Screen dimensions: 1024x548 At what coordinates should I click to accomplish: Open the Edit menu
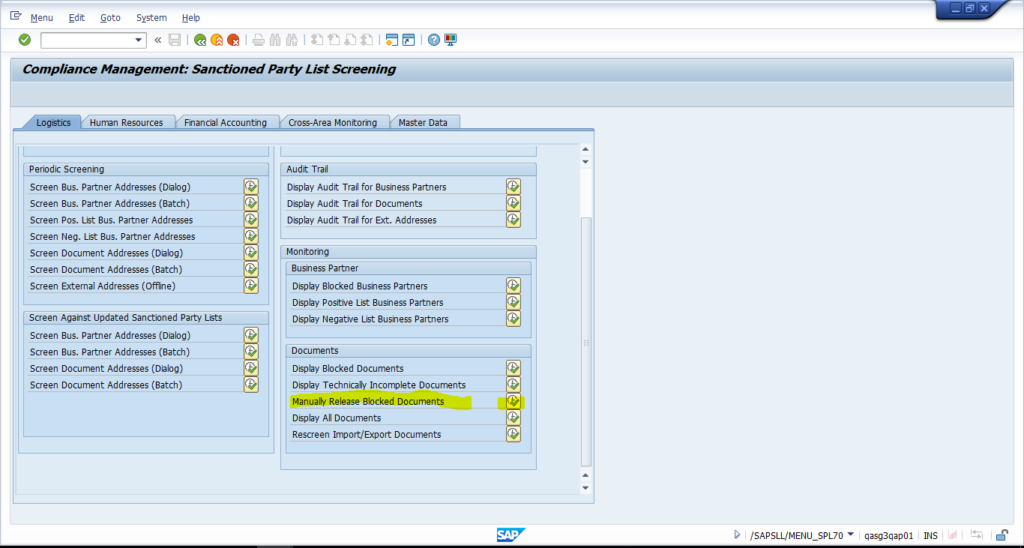click(76, 18)
